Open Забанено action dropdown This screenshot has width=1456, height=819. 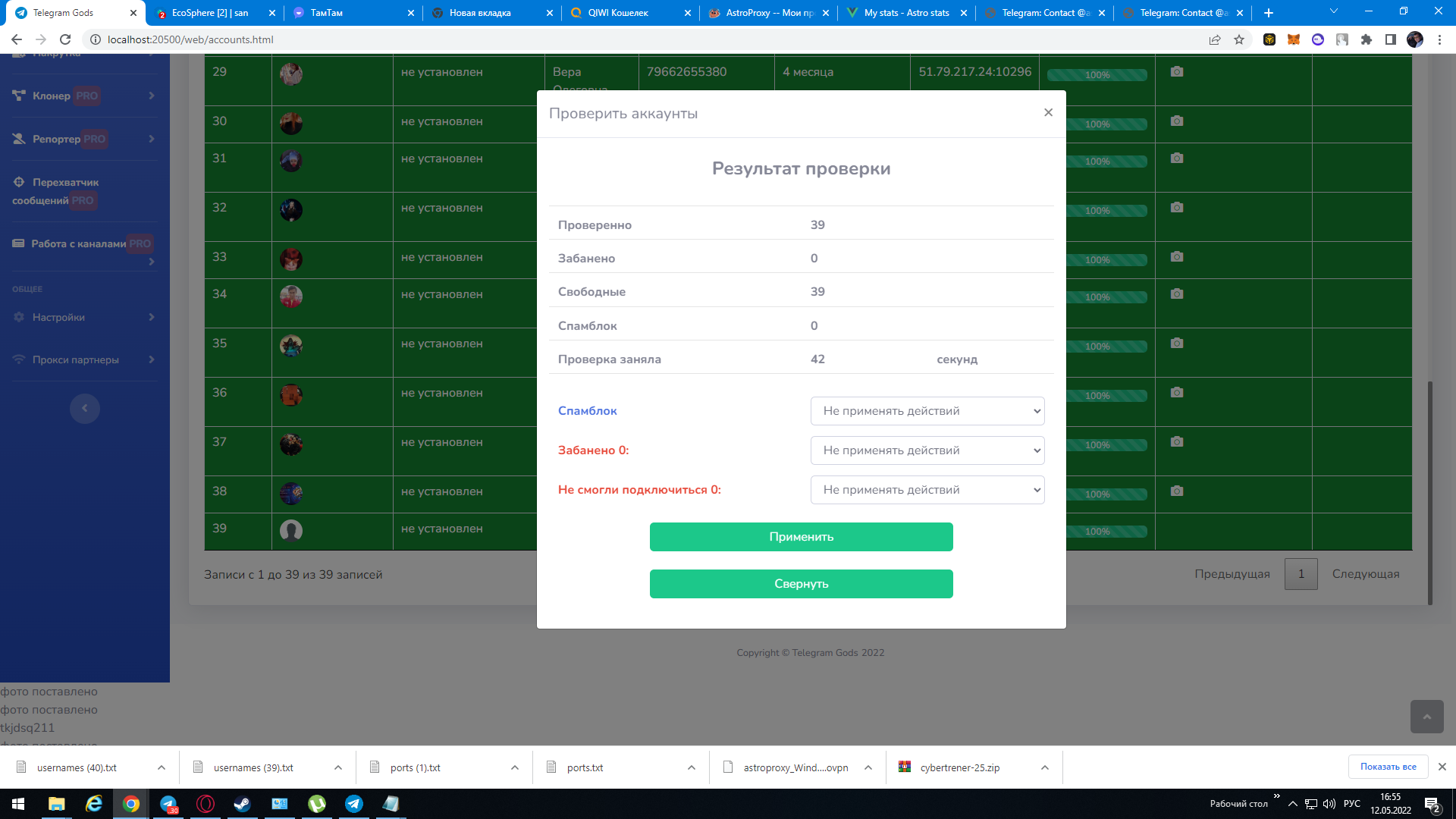(927, 450)
